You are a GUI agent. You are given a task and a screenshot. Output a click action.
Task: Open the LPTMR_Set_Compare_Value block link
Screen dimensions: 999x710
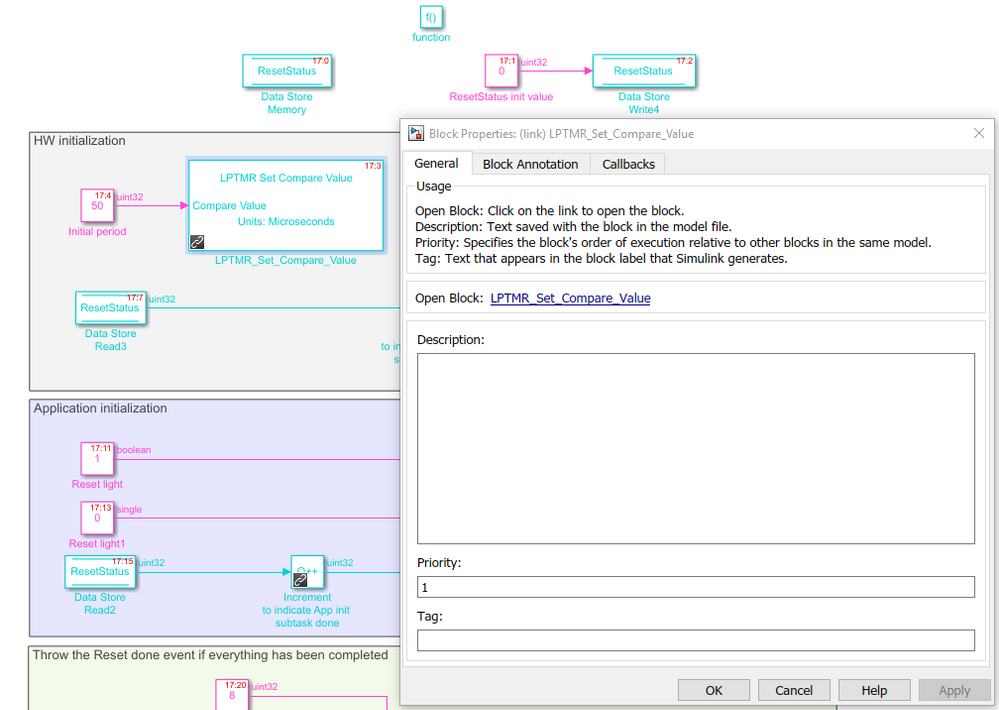point(570,298)
